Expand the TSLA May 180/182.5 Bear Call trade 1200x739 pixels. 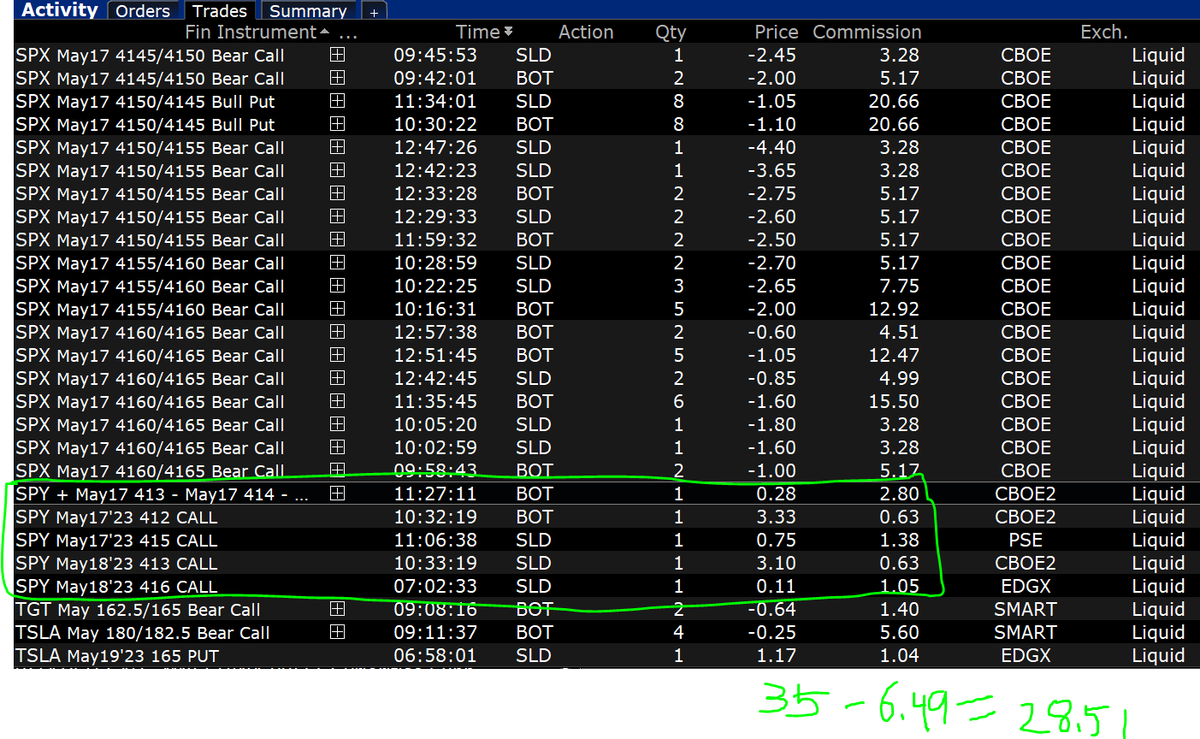[337, 633]
